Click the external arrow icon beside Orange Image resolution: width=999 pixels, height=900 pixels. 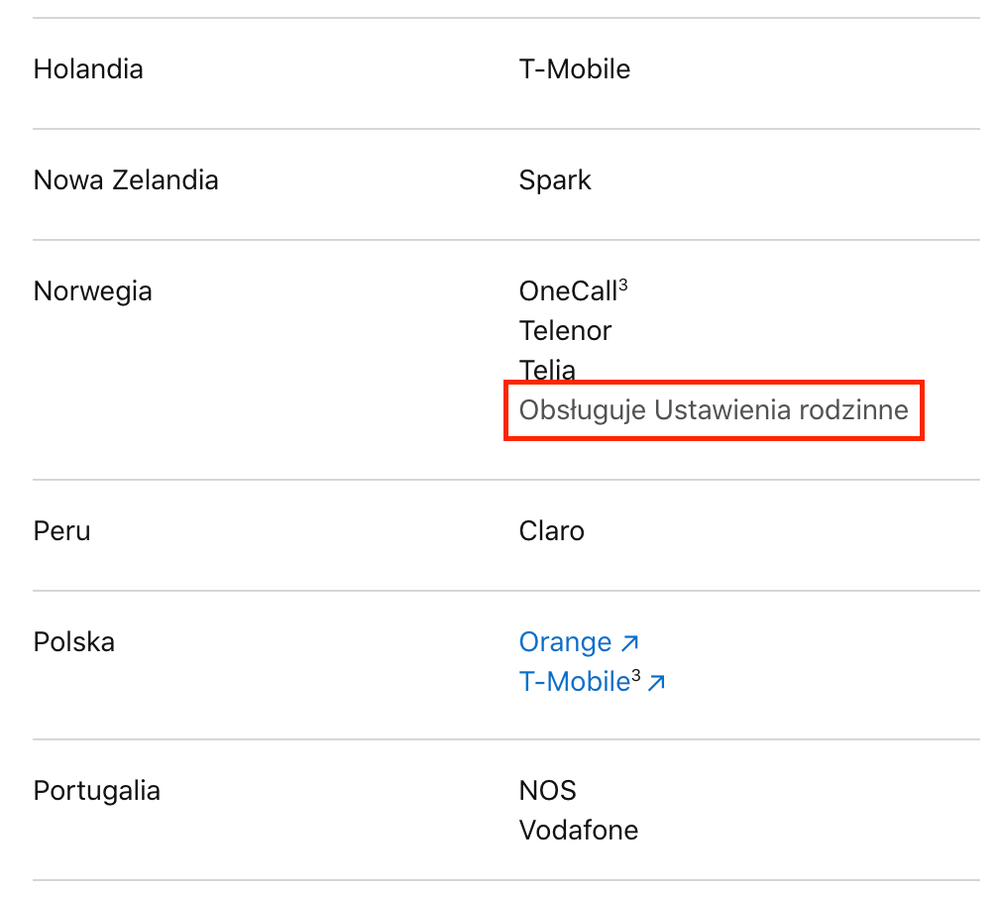(629, 643)
